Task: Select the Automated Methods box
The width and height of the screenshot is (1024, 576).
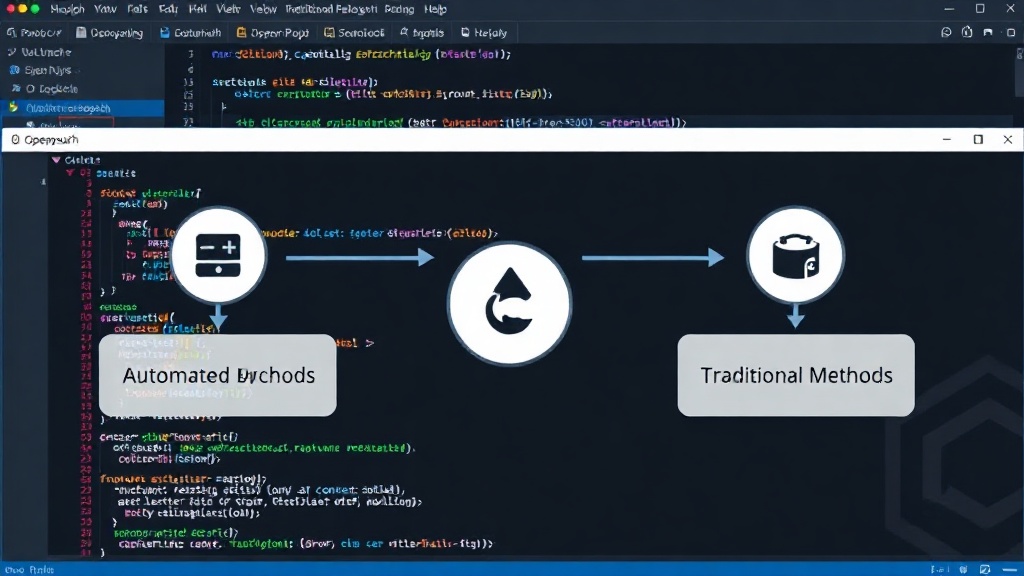Action: pos(217,376)
